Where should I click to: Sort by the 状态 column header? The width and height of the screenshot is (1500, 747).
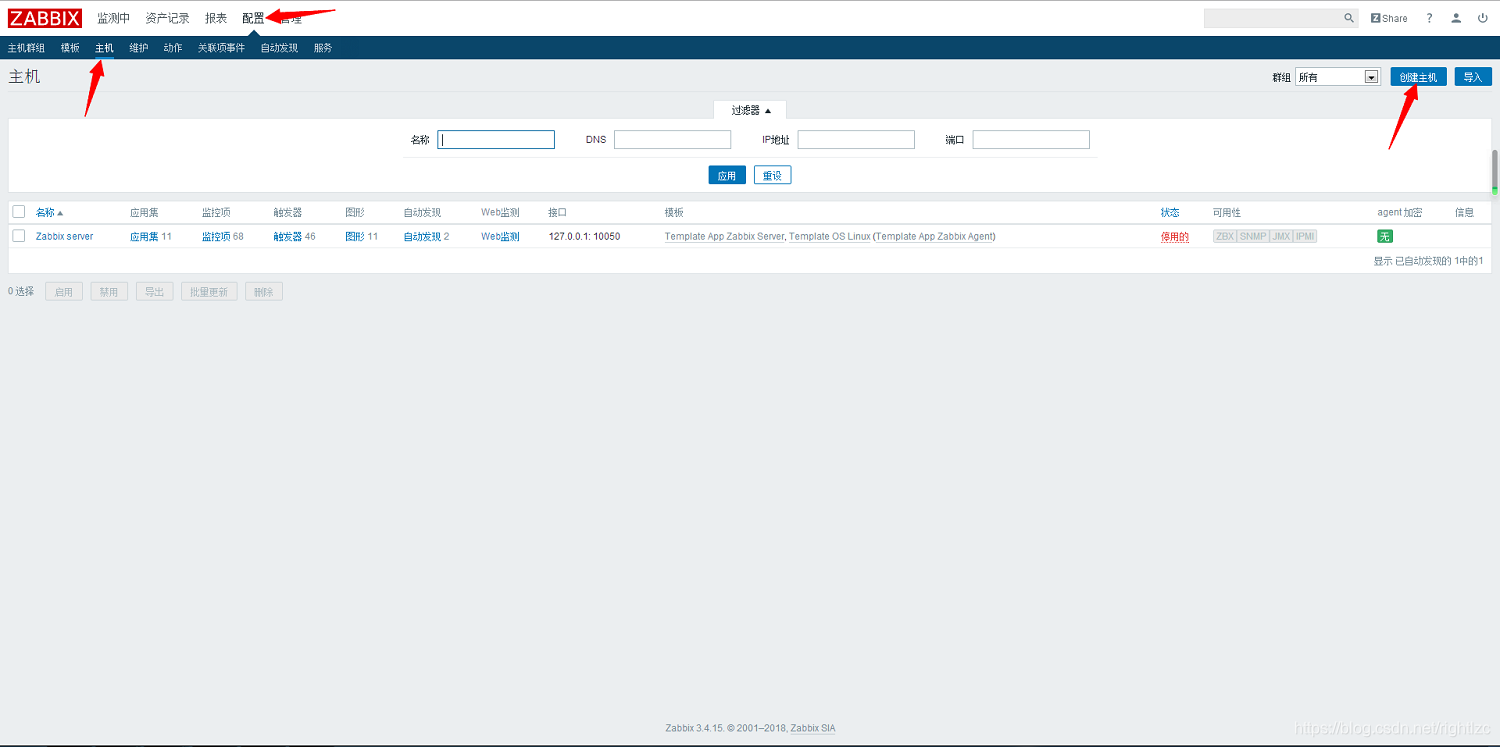pos(1170,213)
